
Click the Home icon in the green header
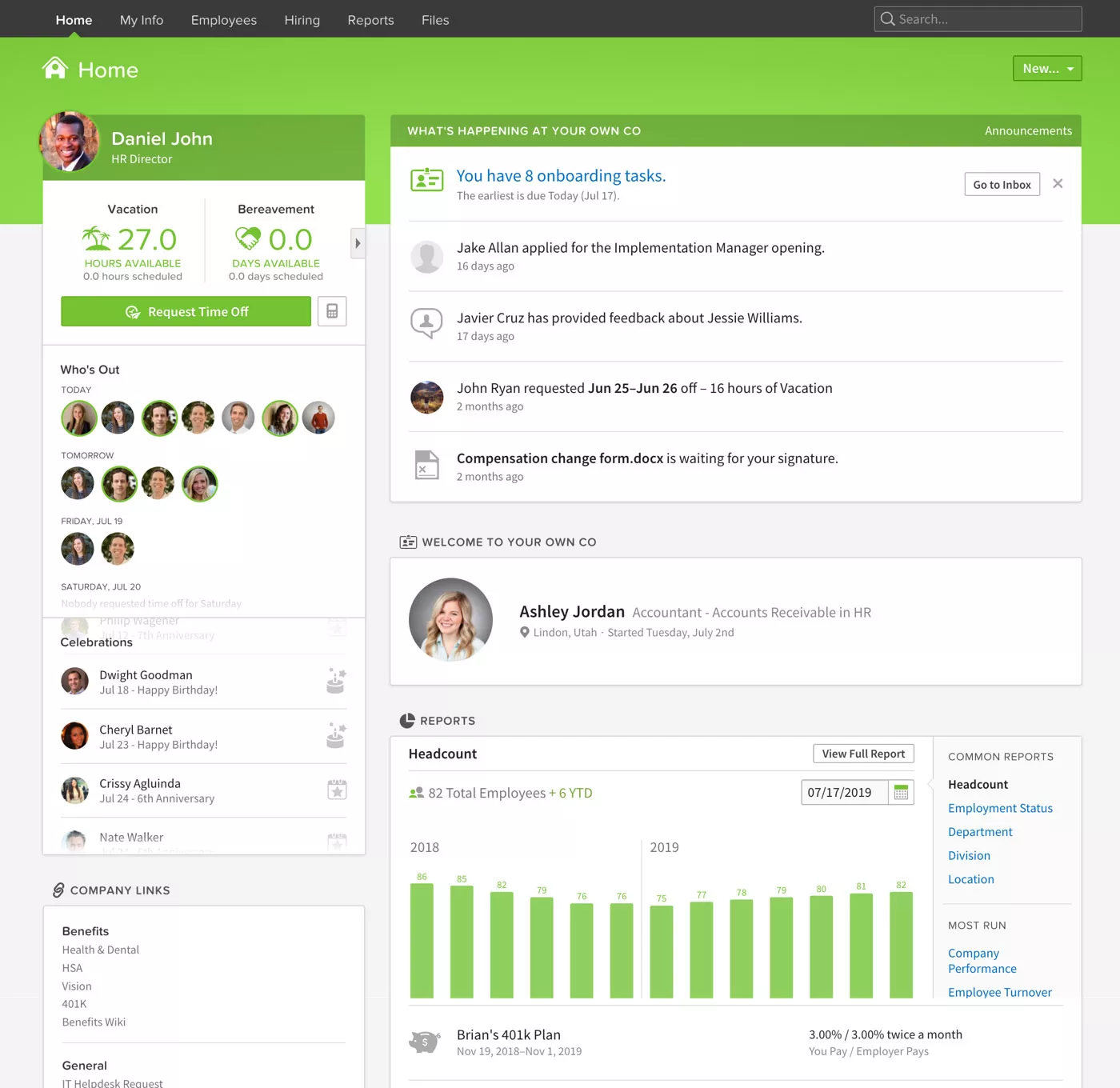click(53, 69)
